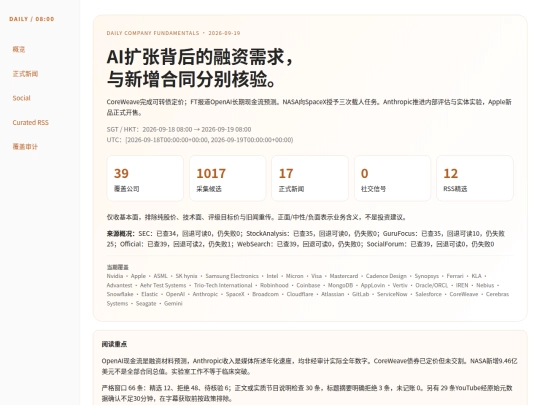Screen dimensions: 540x405
Task: Click Aehr Test Systems in coverage list
Action: 163,285
